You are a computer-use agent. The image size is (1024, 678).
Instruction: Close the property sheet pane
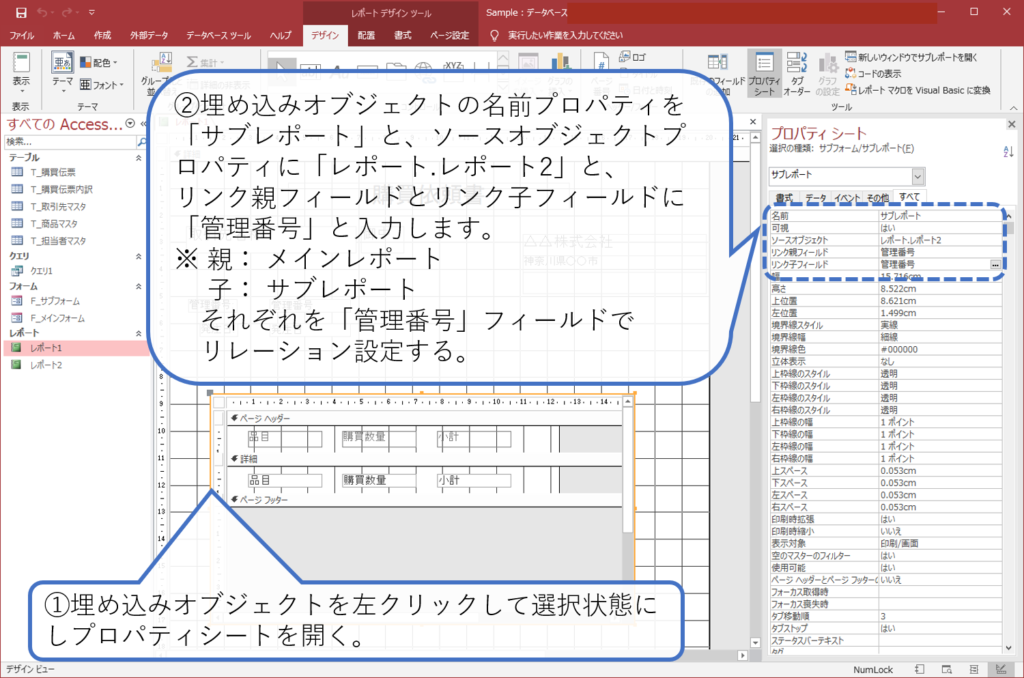1012,124
